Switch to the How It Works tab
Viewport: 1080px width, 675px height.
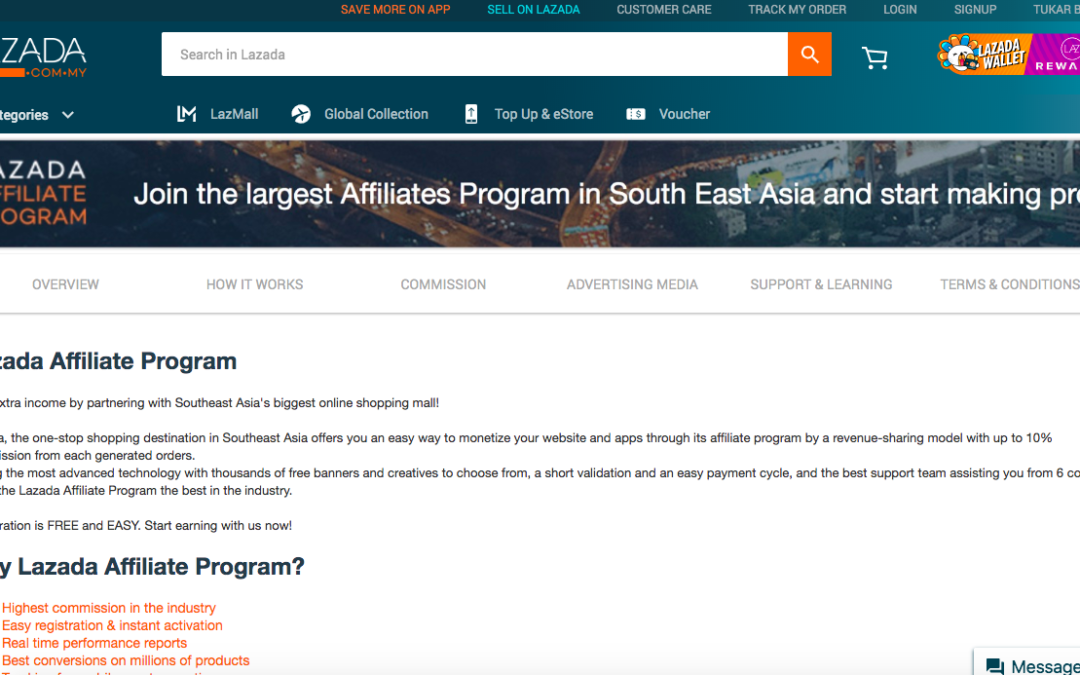pyautogui.click(x=255, y=284)
